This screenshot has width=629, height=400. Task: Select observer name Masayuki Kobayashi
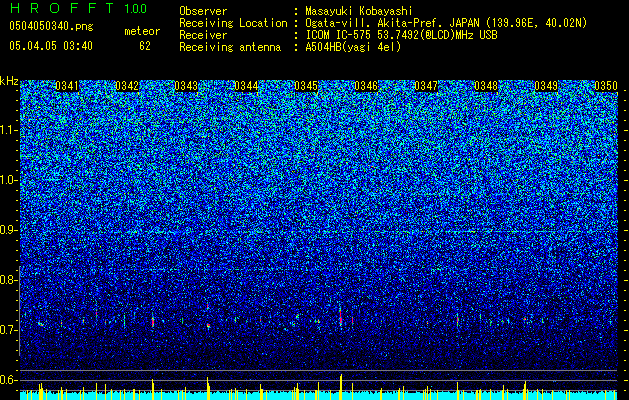pyautogui.click(x=359, y=11)
